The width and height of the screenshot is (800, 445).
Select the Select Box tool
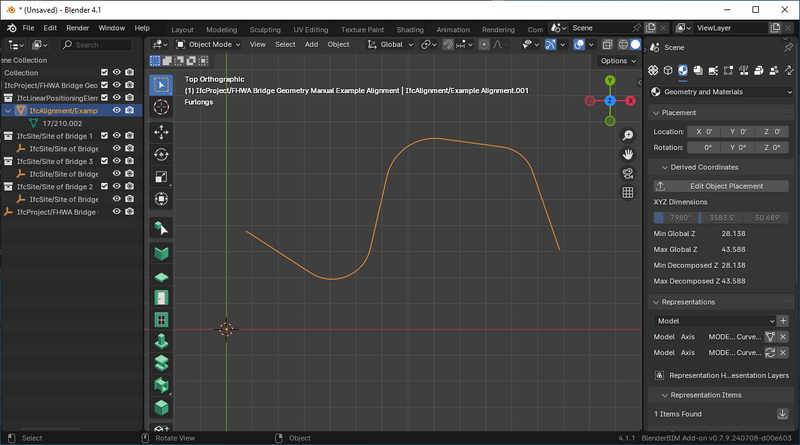(x=161, y=85)
